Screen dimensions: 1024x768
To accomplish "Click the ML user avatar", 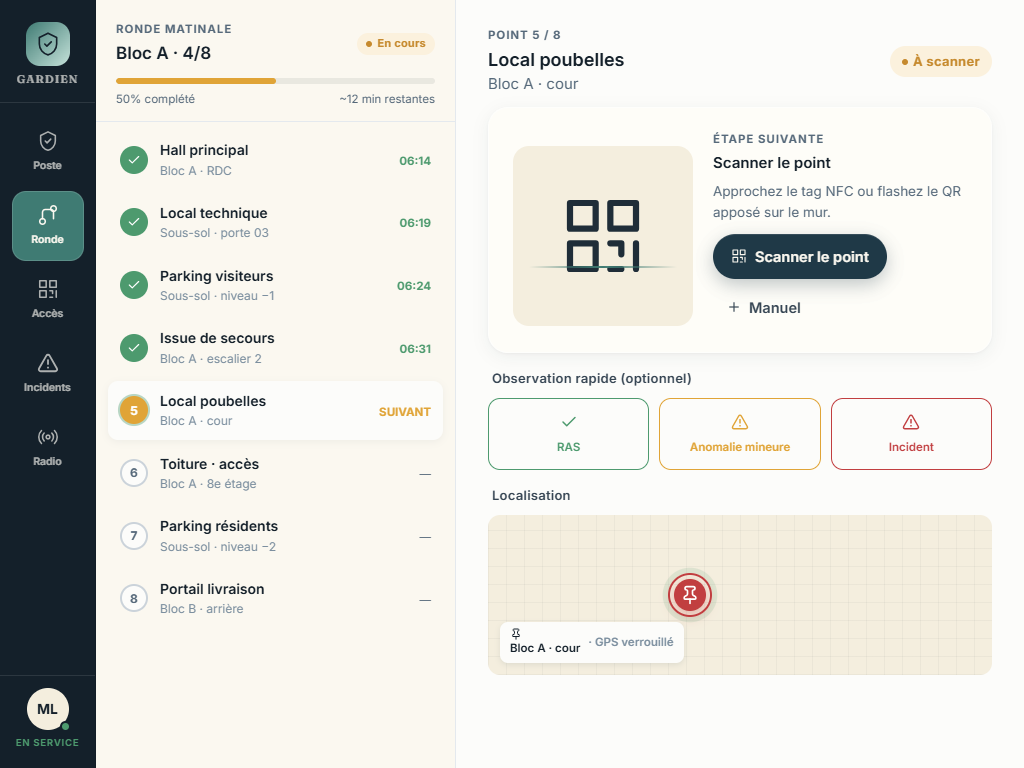I will pos(48,709).
